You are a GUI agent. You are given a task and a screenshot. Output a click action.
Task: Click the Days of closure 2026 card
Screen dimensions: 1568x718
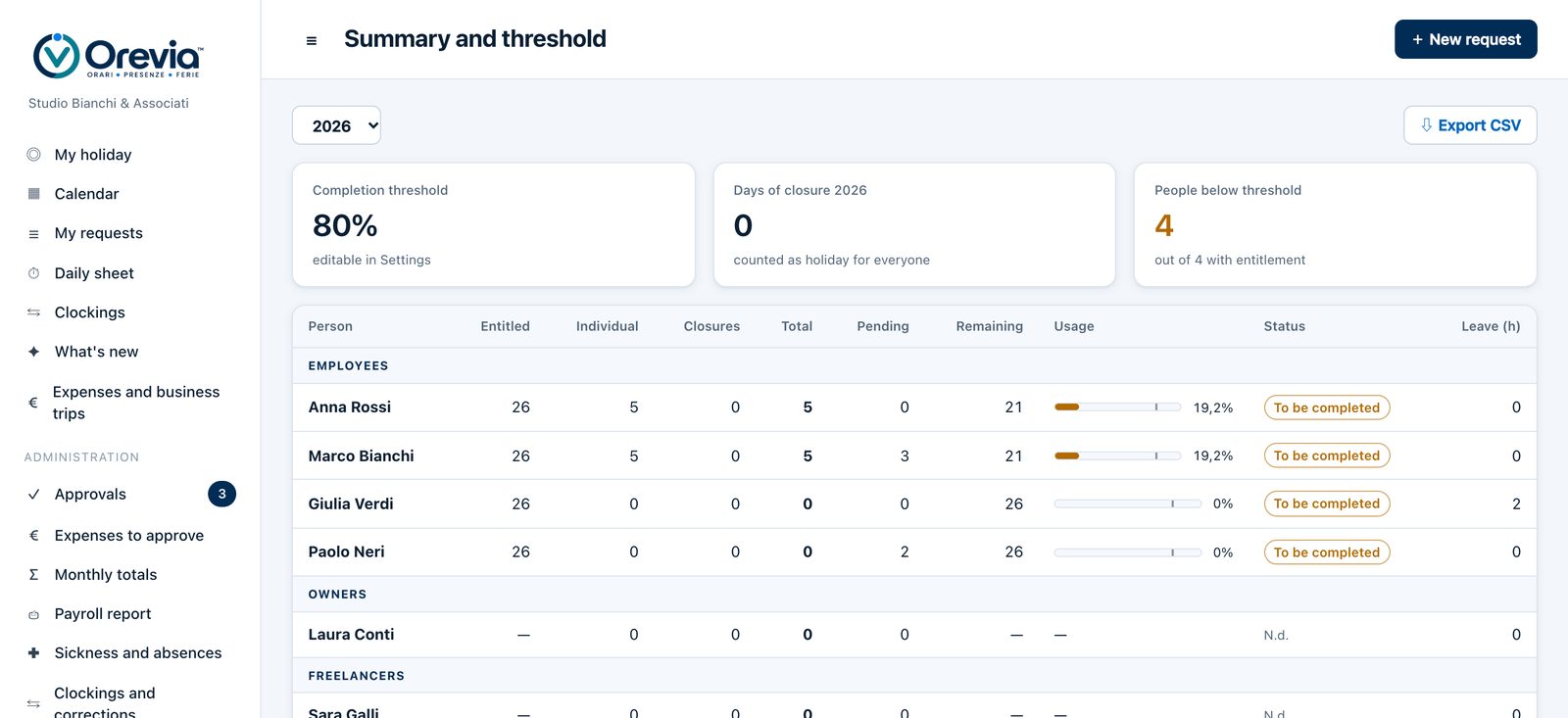914,224
